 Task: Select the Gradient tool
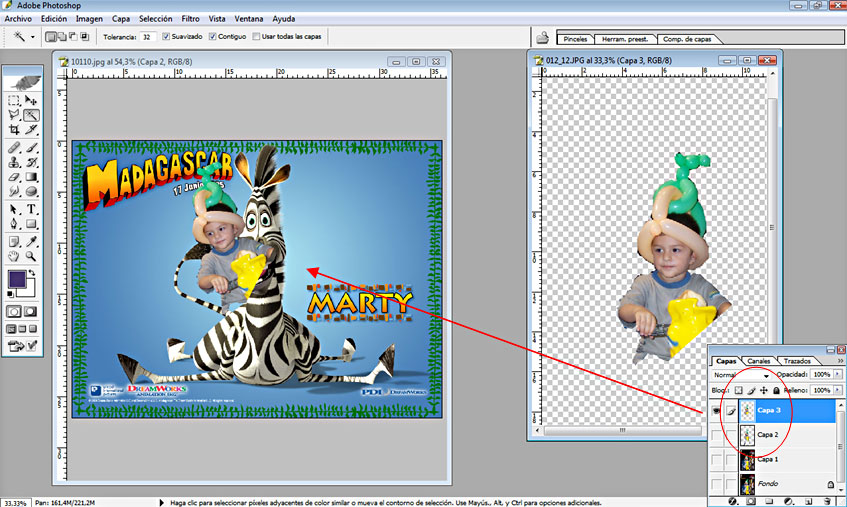pyautogui.click(x=31, y=177)
